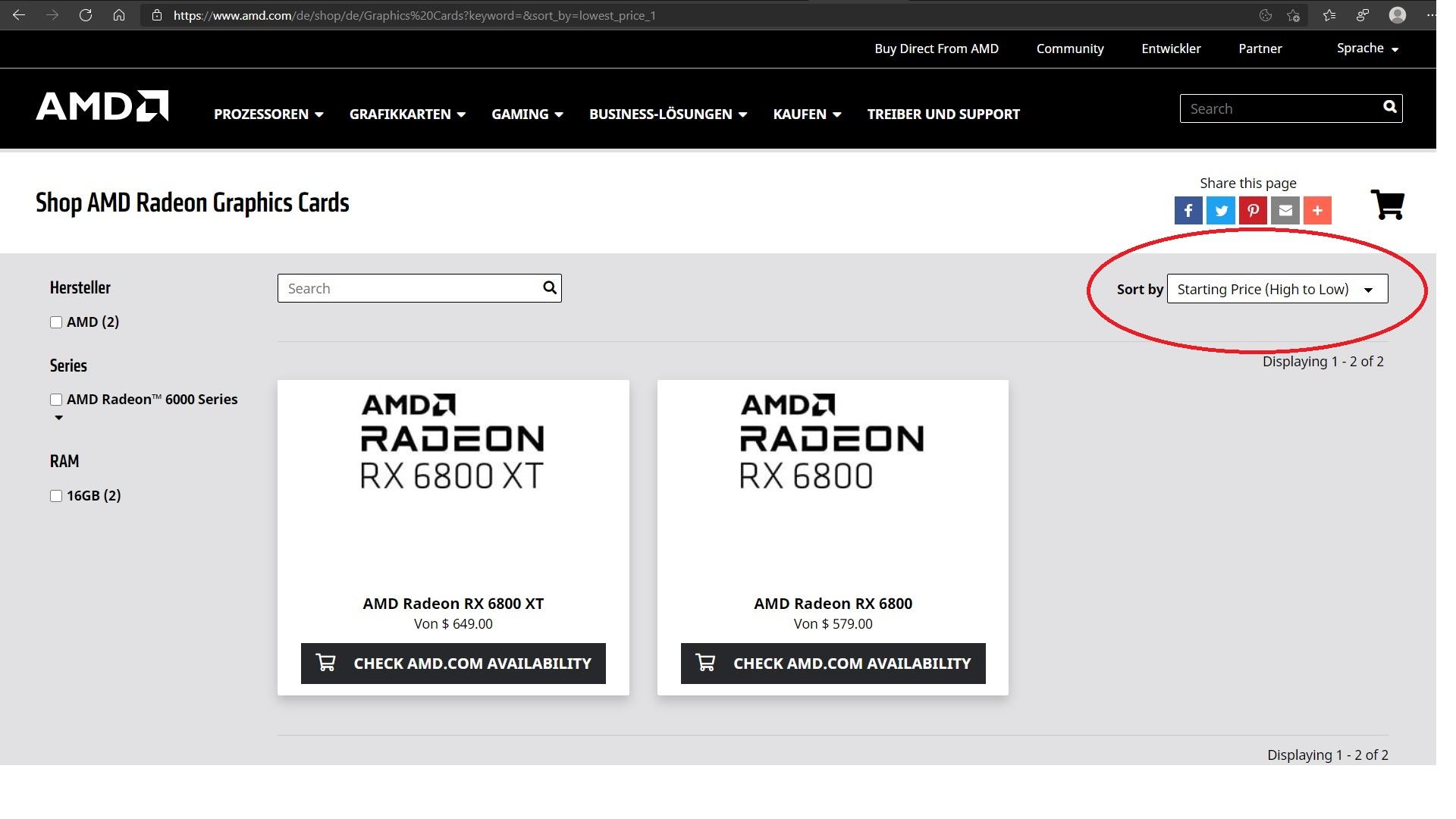Click the RX 6800 XT product image
The width and height of the screenshot is (1456, 819).
coord(453,441)
